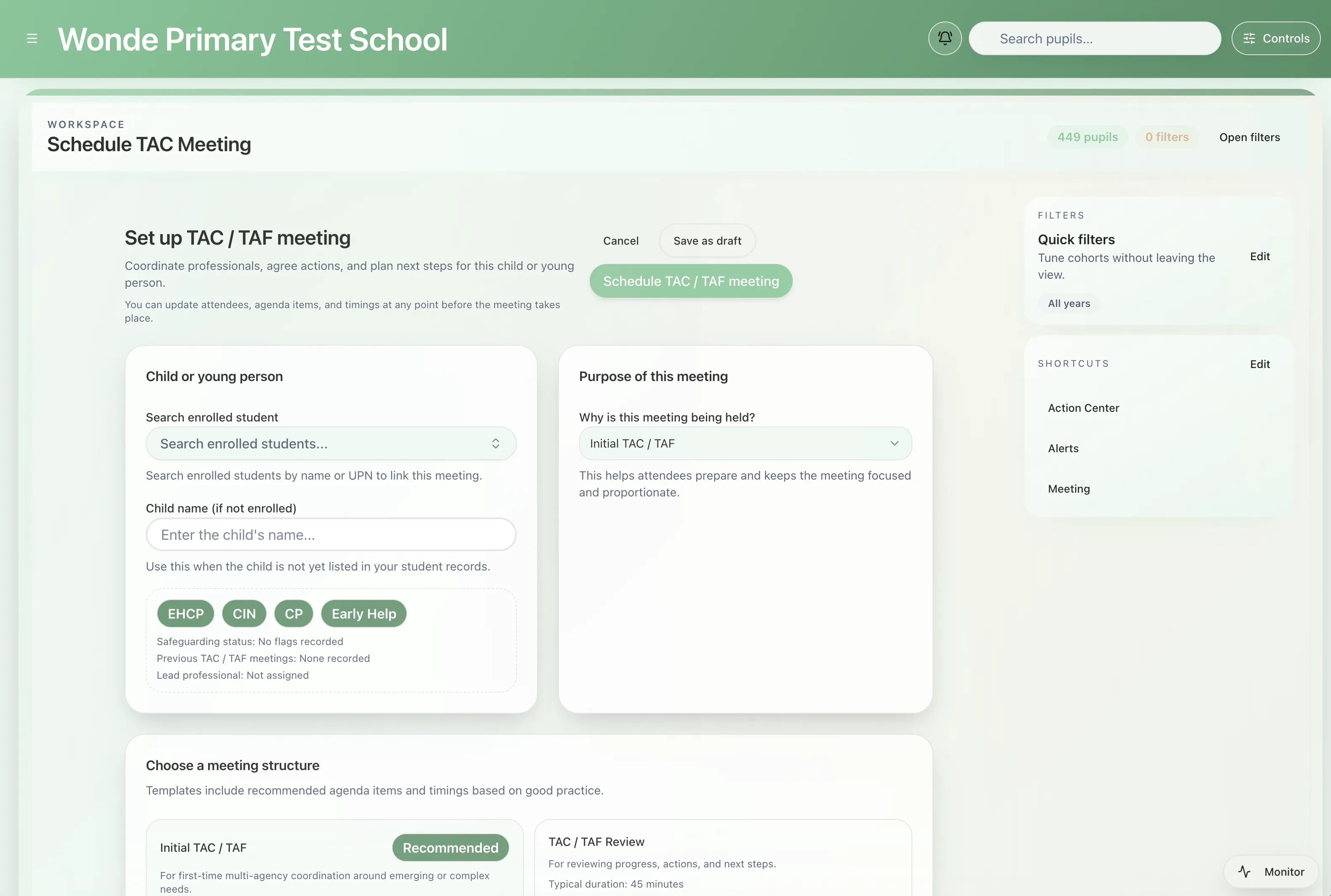Screen dimensions: 1331x896
Task: Cancel the meeting setup
Action: [620, 241]
